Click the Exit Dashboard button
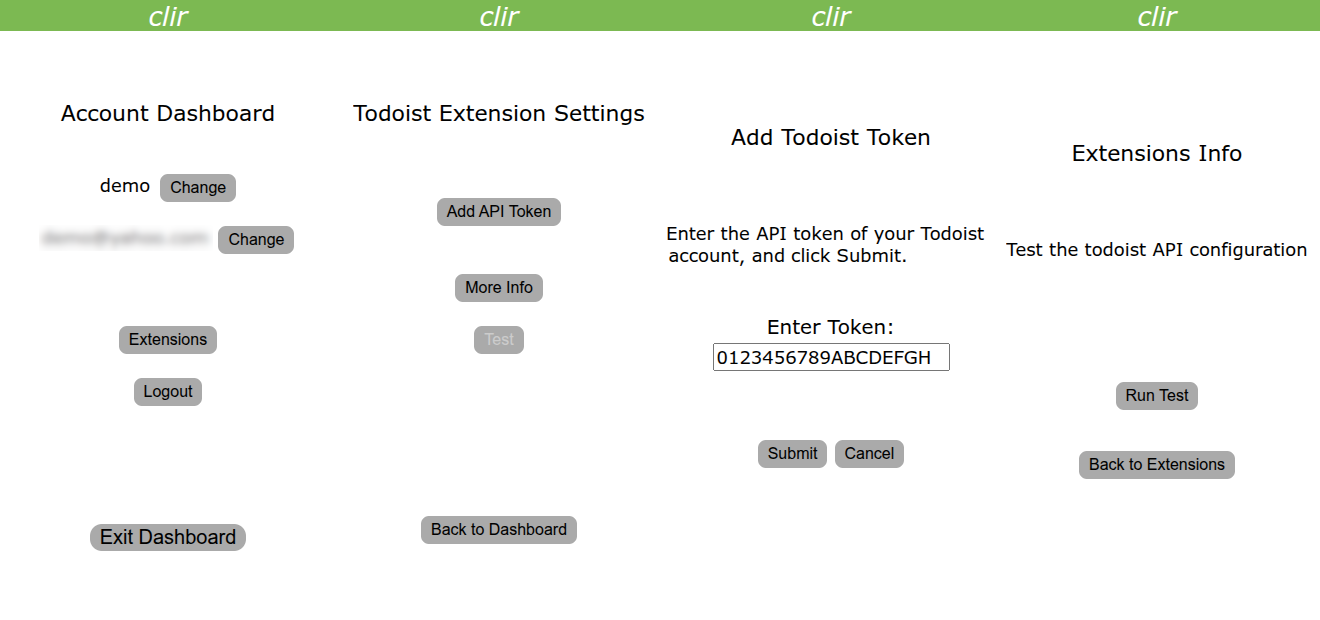Screen dimensions: 1320x620 pyautogui.click(x=168, y=537)
